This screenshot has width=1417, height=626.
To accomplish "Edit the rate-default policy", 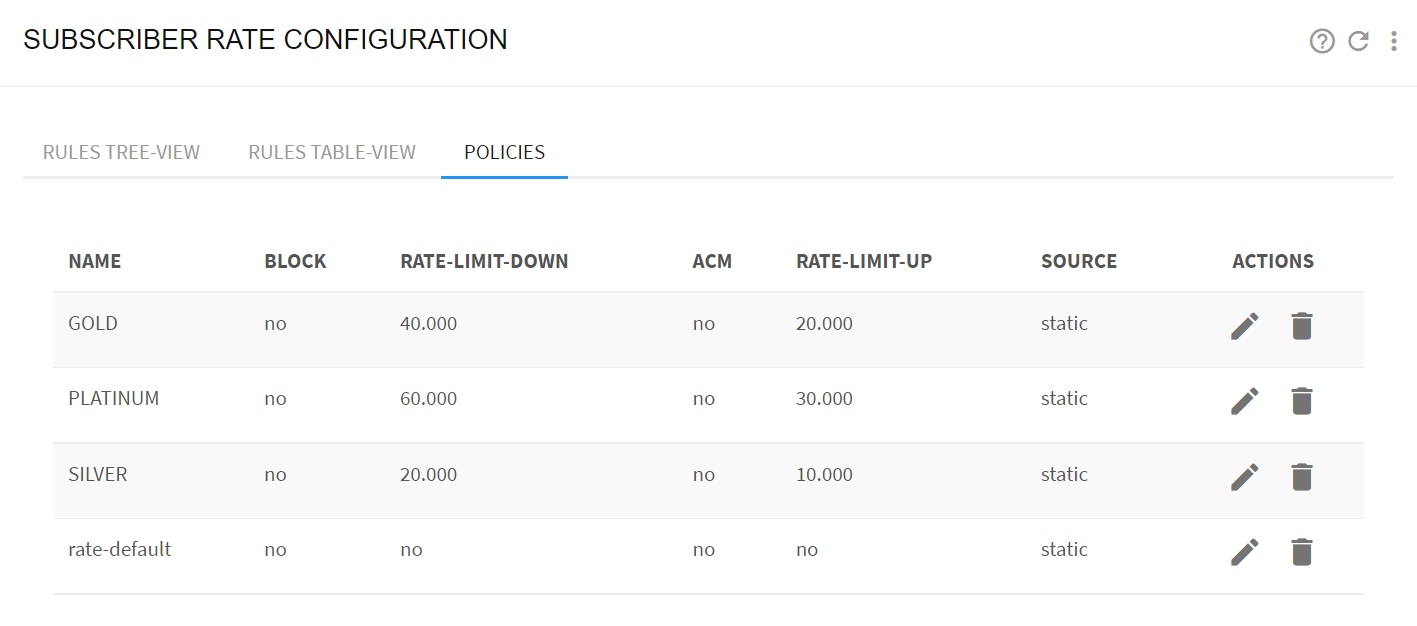I will coord(1245,551).
